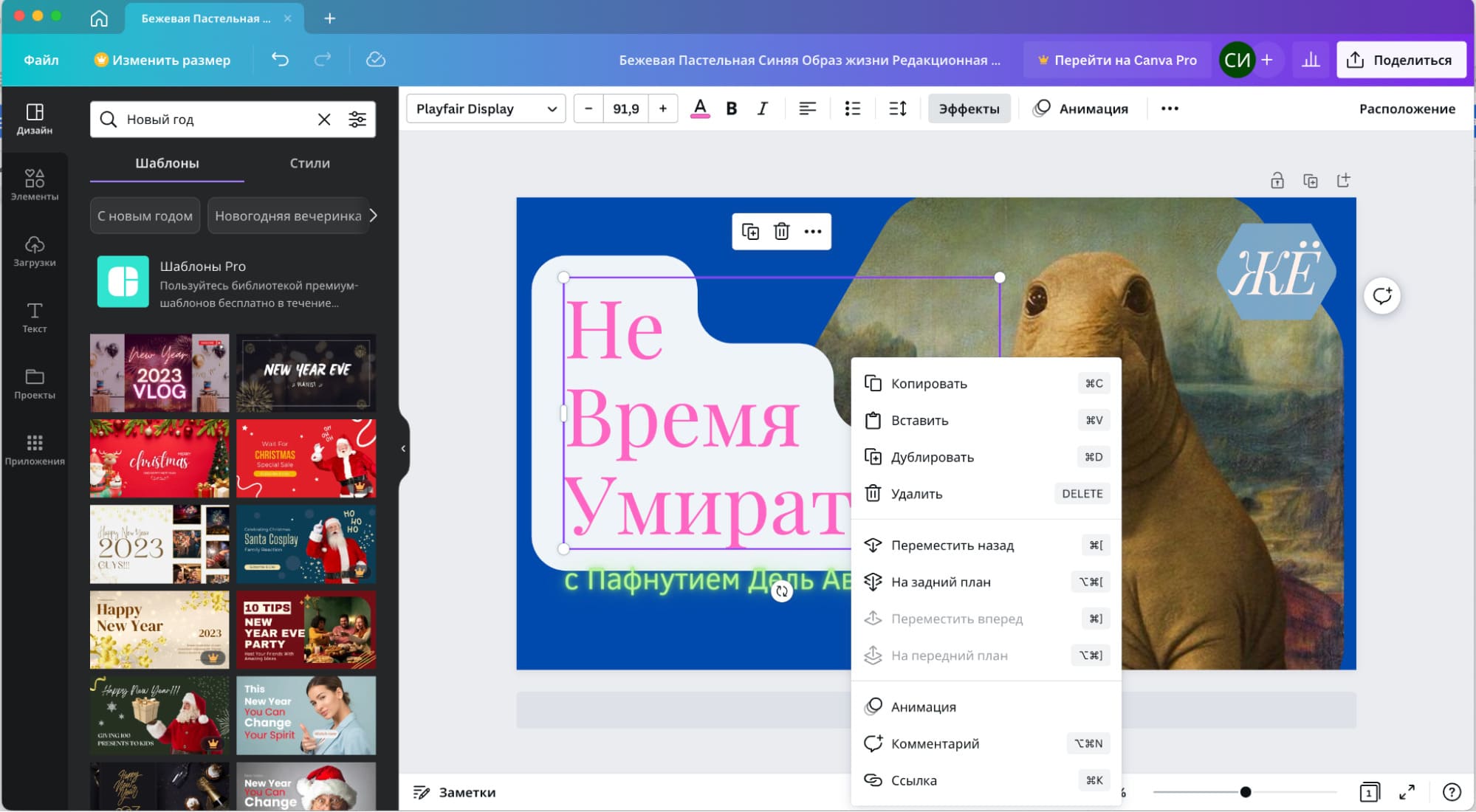Rotate the selected text element
This screenshot has width=1476, height=812.
pos(782,591)
